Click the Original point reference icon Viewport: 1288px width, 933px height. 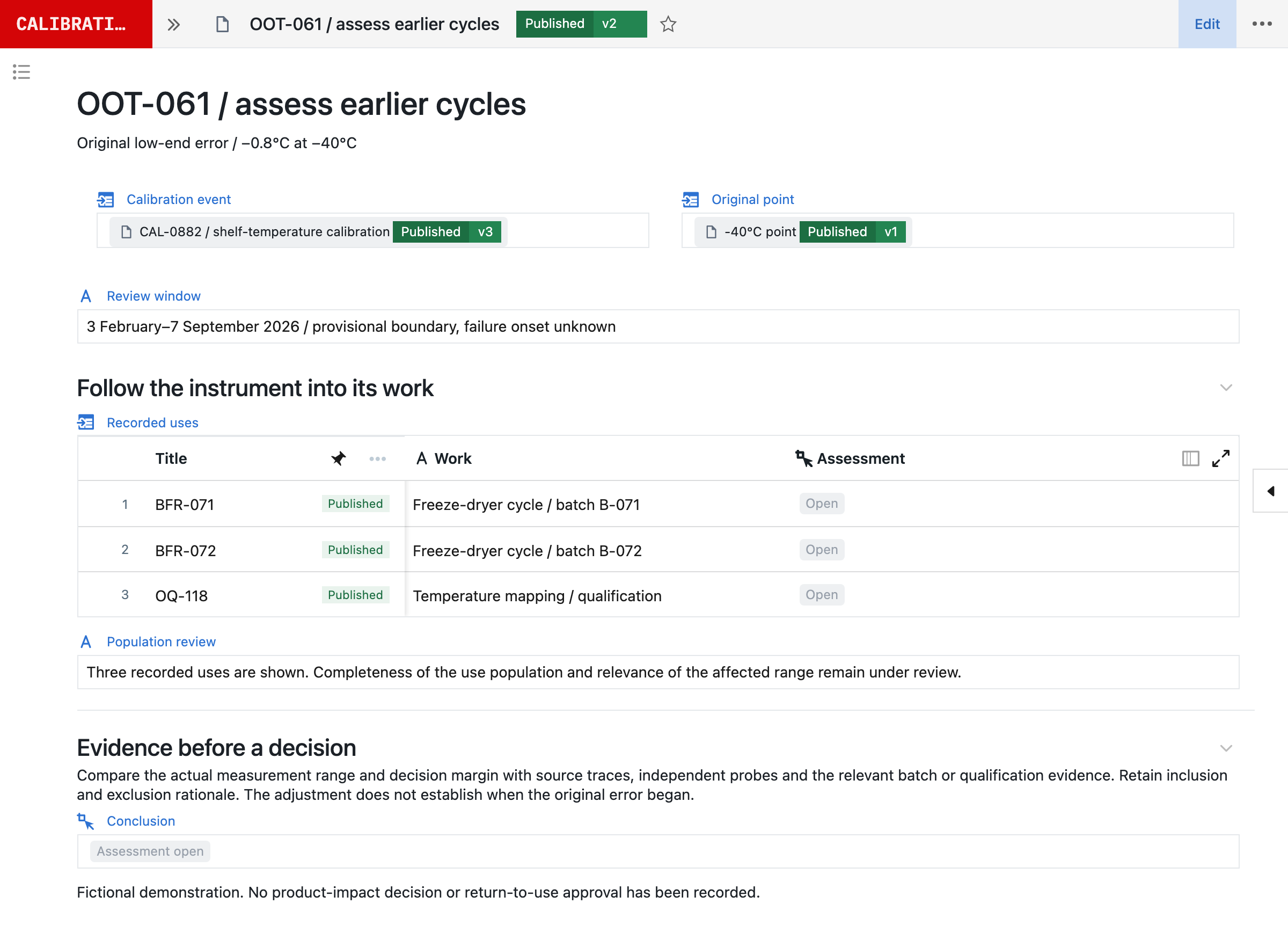691,200
